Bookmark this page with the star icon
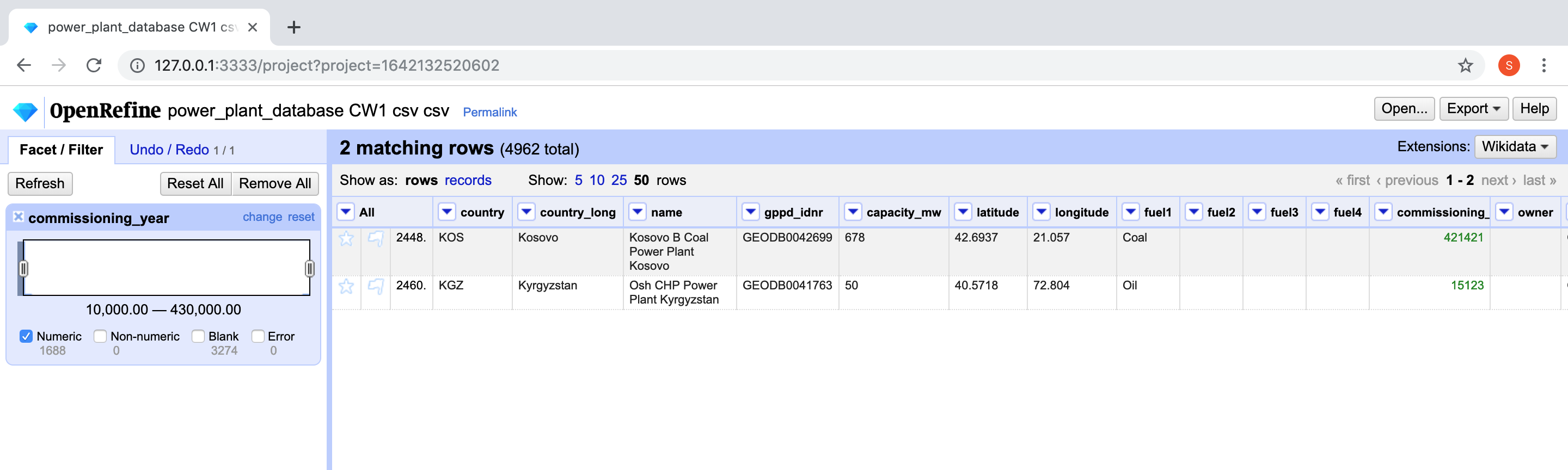Image resolution: width=1568 pixels, height=470 pixels. pyautogui.click(x=1465, y=66)
